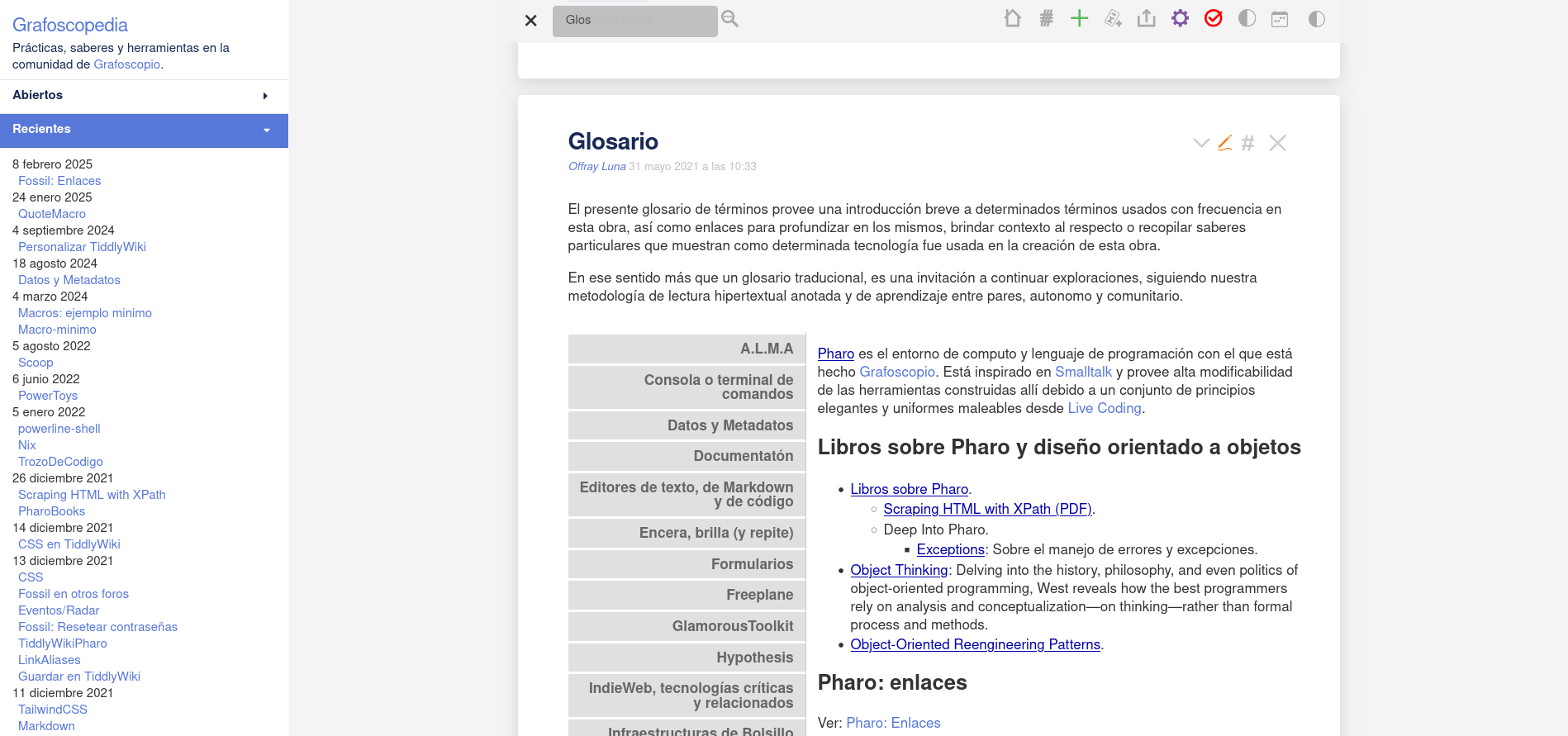Image resolution: width=1568 pixels, height=736 pixels.
Task: Open author link Offray Luna
Action: (596, 166)
